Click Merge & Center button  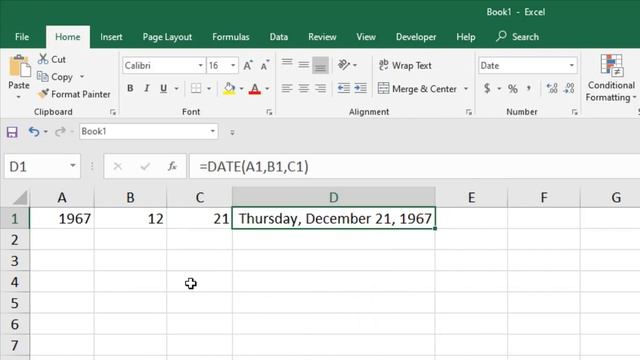click(417, 89)
